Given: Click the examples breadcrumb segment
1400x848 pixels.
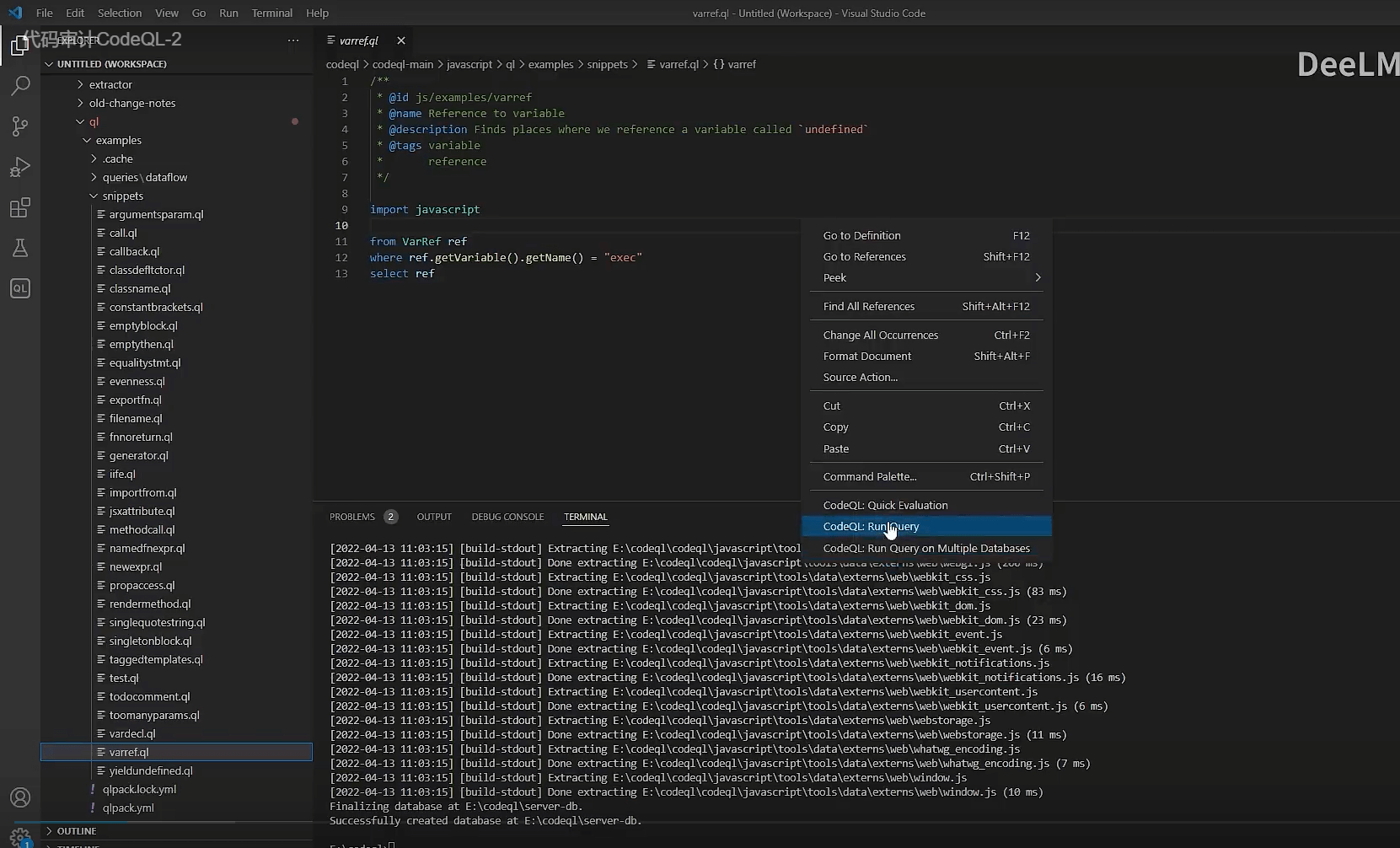Looking at the screenshot, I should tap(550, 64).
